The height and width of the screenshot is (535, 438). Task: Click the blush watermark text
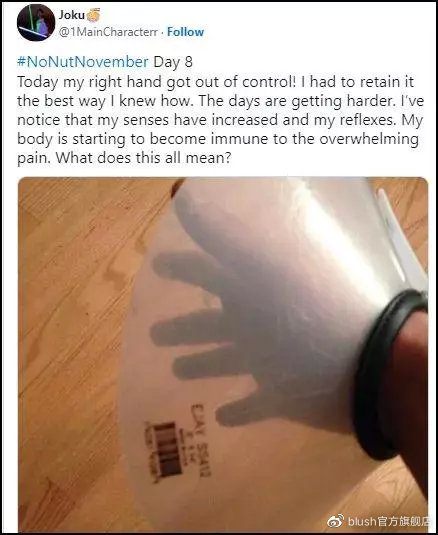[x=390, y=521]
